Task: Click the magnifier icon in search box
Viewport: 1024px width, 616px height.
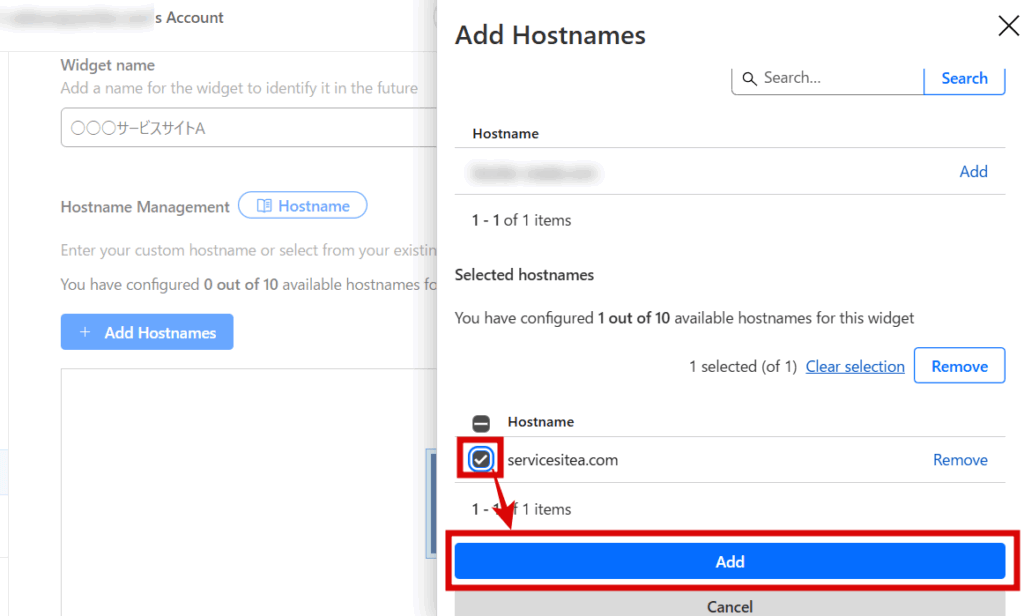Action: click(750, 78)
